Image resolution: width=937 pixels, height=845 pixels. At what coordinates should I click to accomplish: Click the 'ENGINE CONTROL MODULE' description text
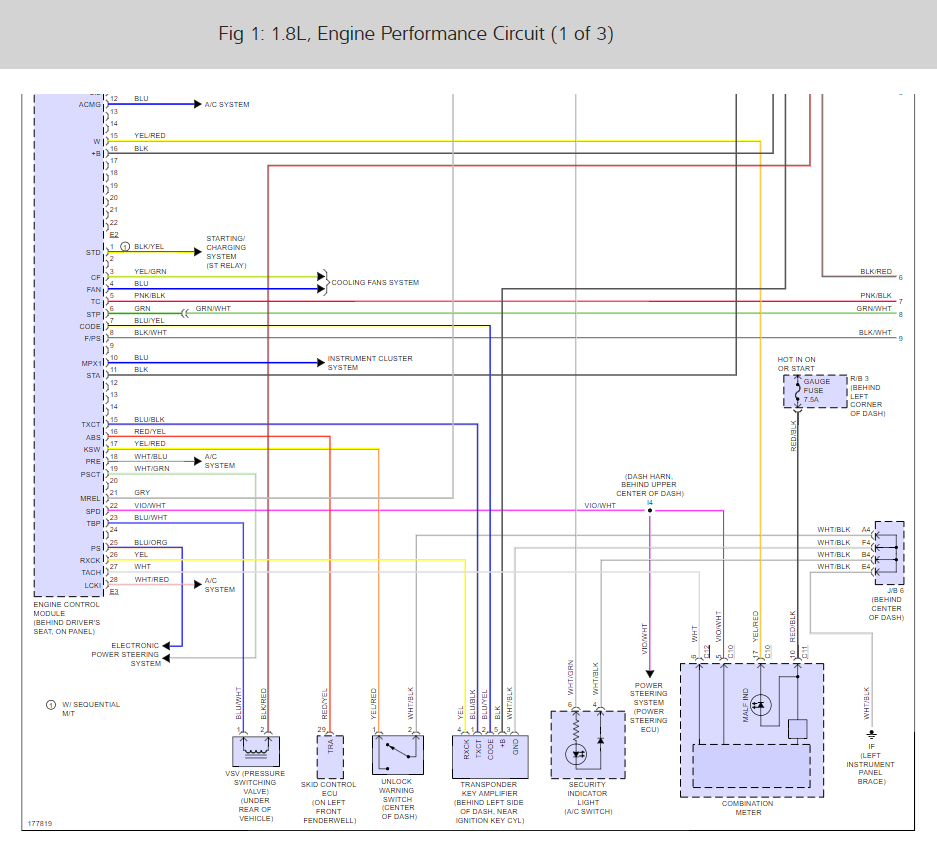click(x=67, y=618)
